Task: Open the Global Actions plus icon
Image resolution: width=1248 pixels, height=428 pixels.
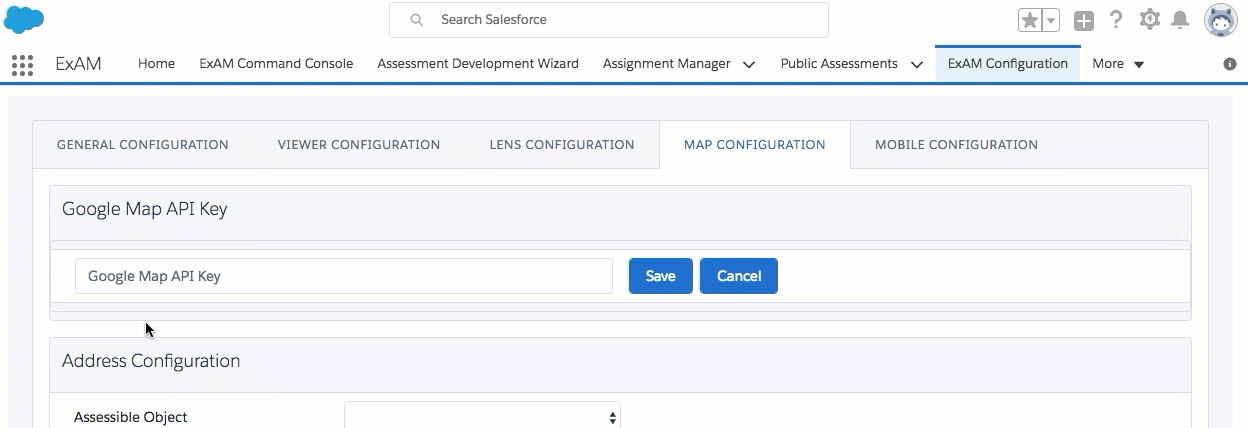Action: pyautogui.click(x=1083, y=20)
